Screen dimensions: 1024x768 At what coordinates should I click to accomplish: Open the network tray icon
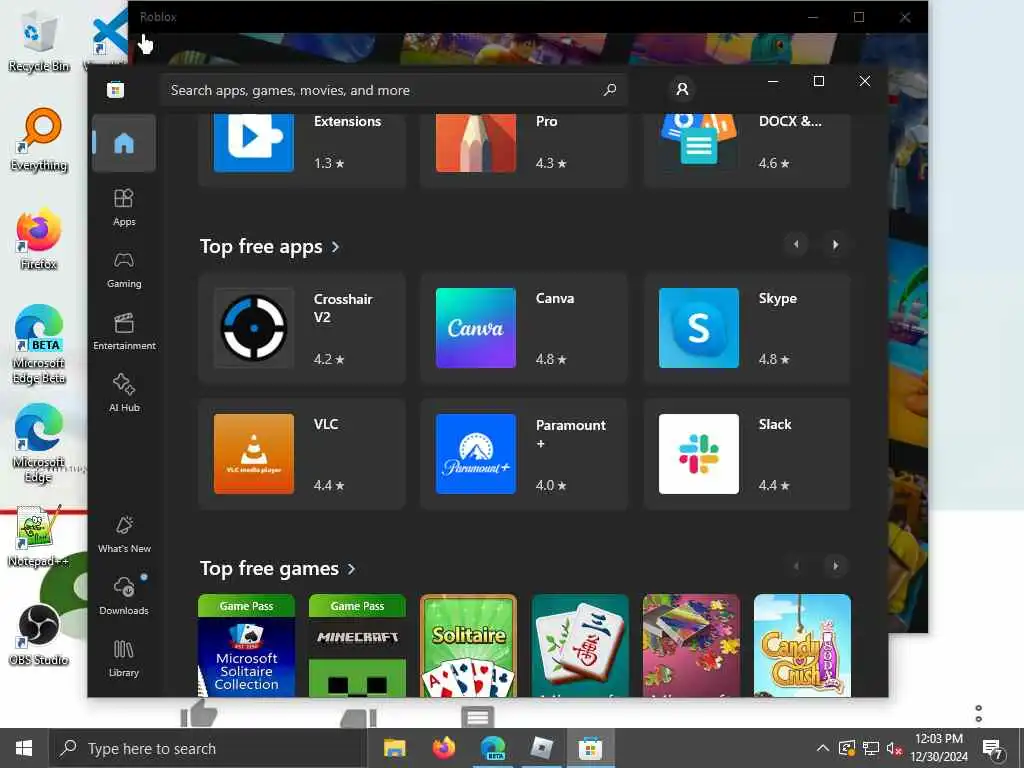tap(871, 748)
